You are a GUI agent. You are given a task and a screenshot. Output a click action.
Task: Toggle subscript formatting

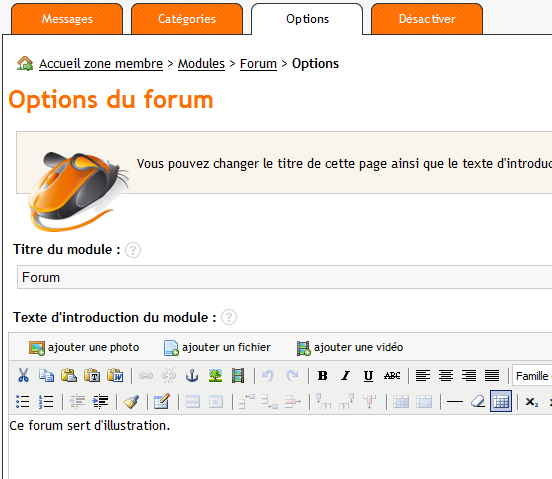point(531,402)
